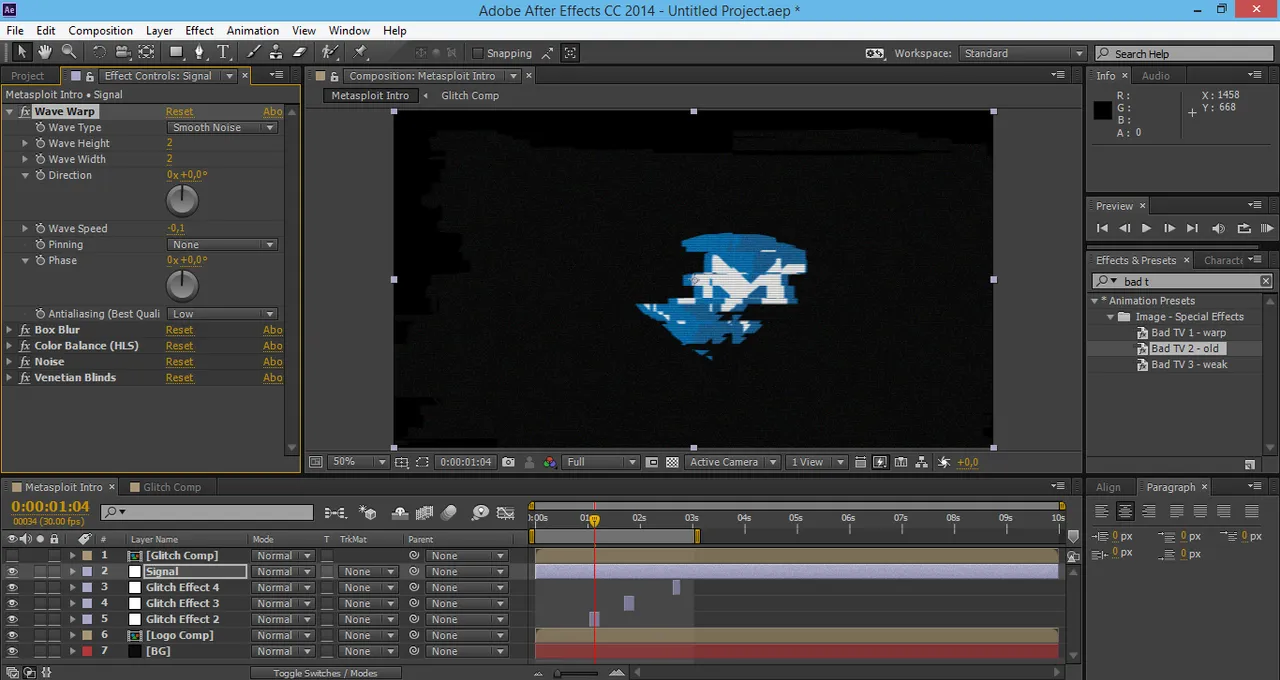This screenshot has height=680, width=1280.
Task: Enable motion blur switch in timeline header
Action: click(x=449, y=513)
